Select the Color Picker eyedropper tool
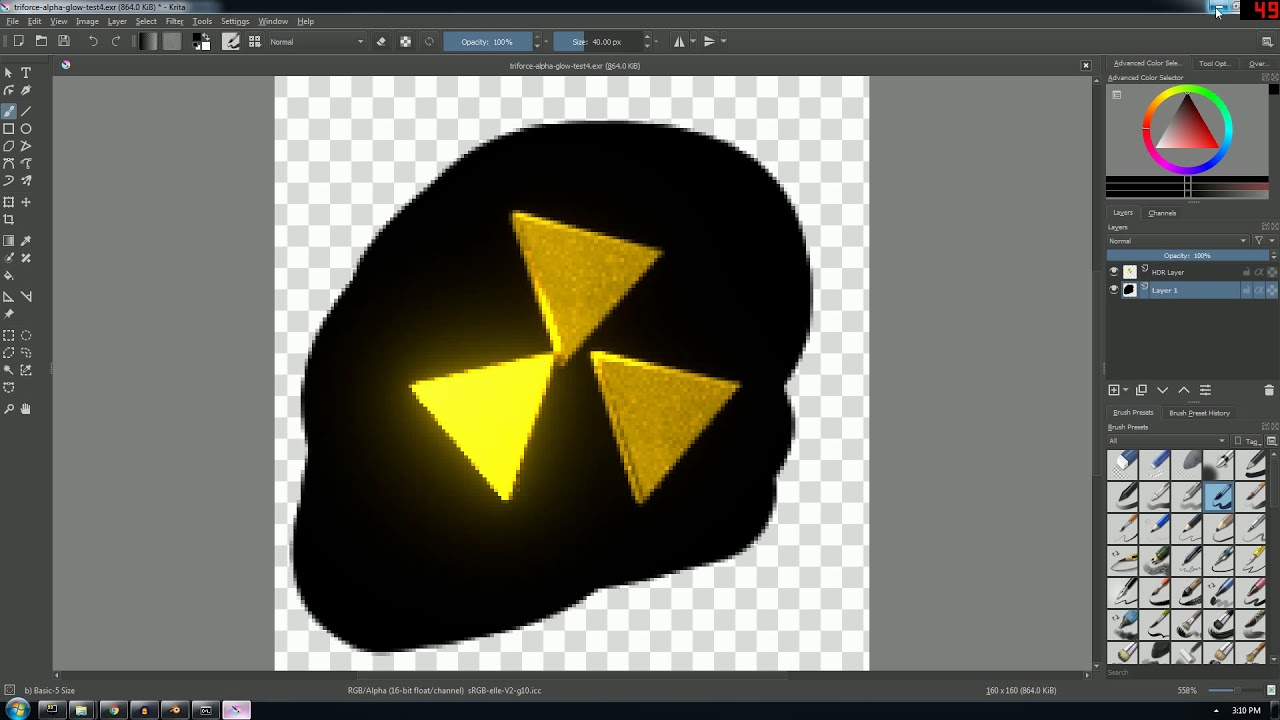Screen dimensions: 1280x720 26,241
